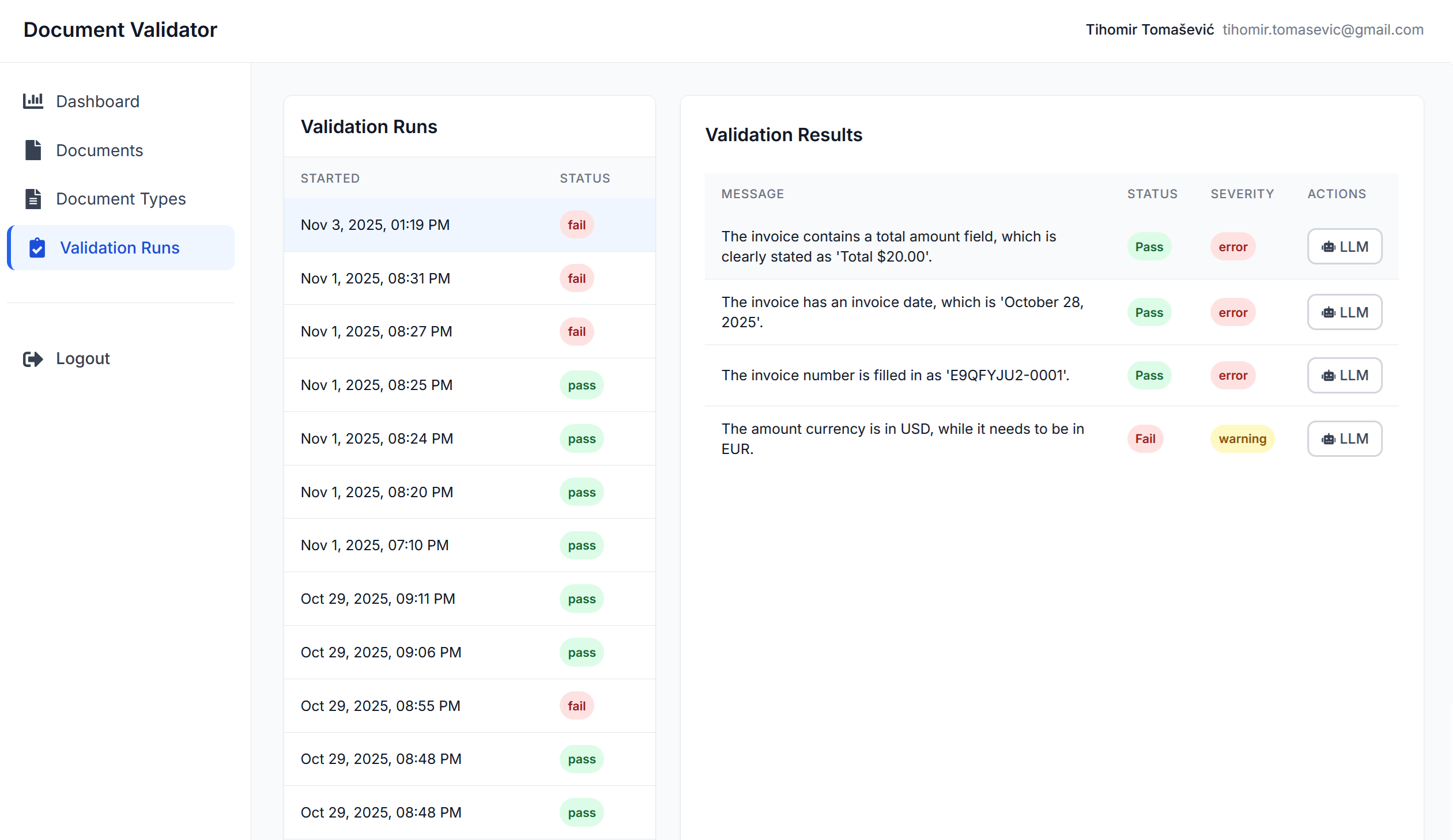Click the Documents file icon in sidebar
This screenshot has height=840, width=1453.
point(33,150)
